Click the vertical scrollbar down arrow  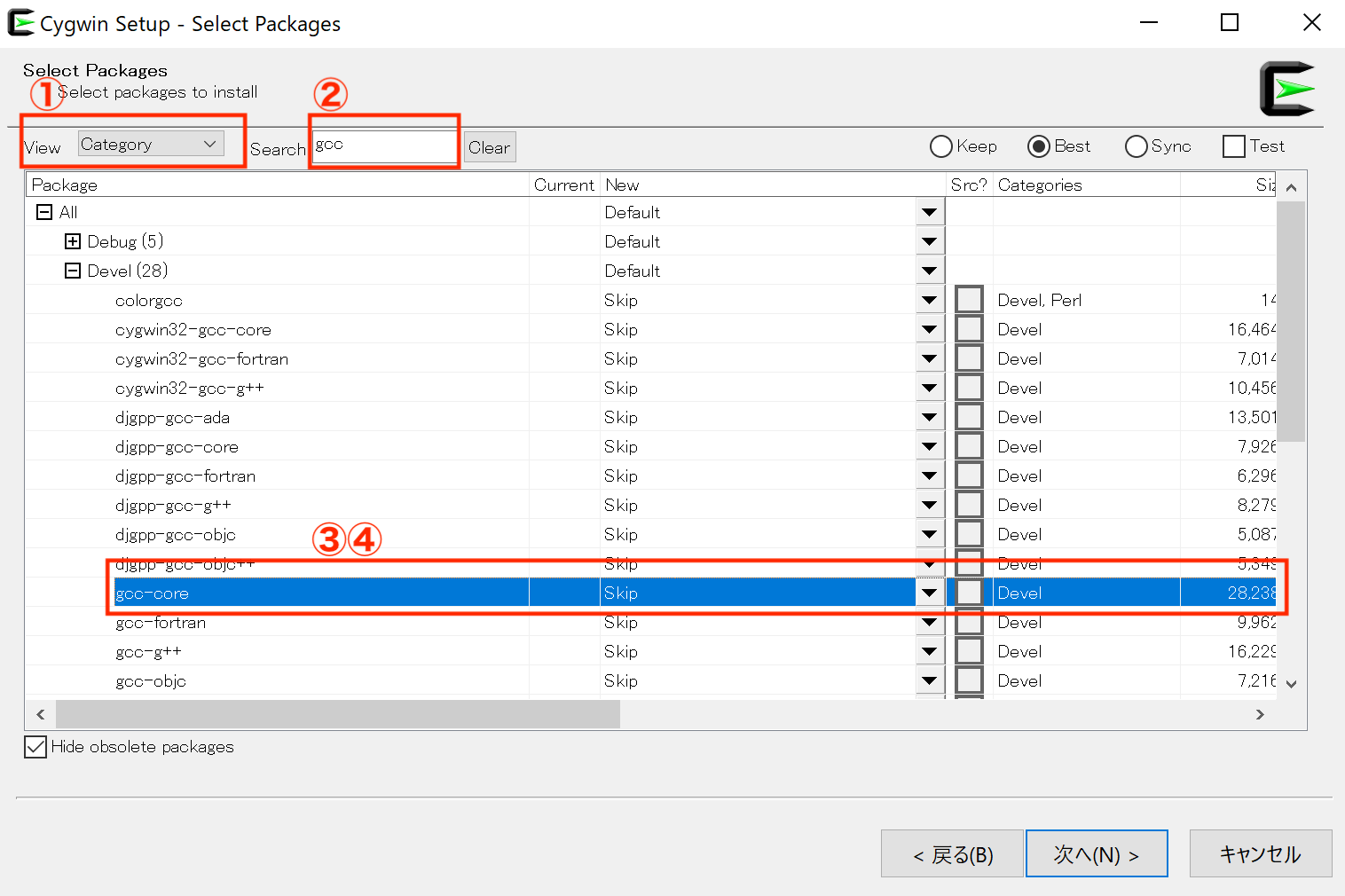point(1291,683)
